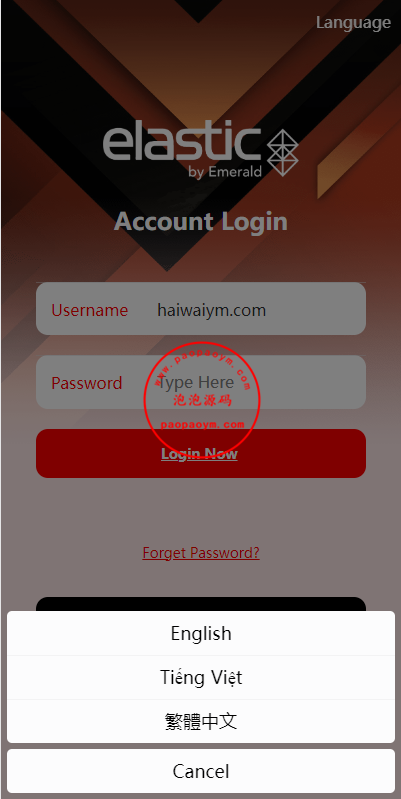This screenshot has height=799, width=401.
Task: Click the red Login Now button
Action: (x=201, y=454)
